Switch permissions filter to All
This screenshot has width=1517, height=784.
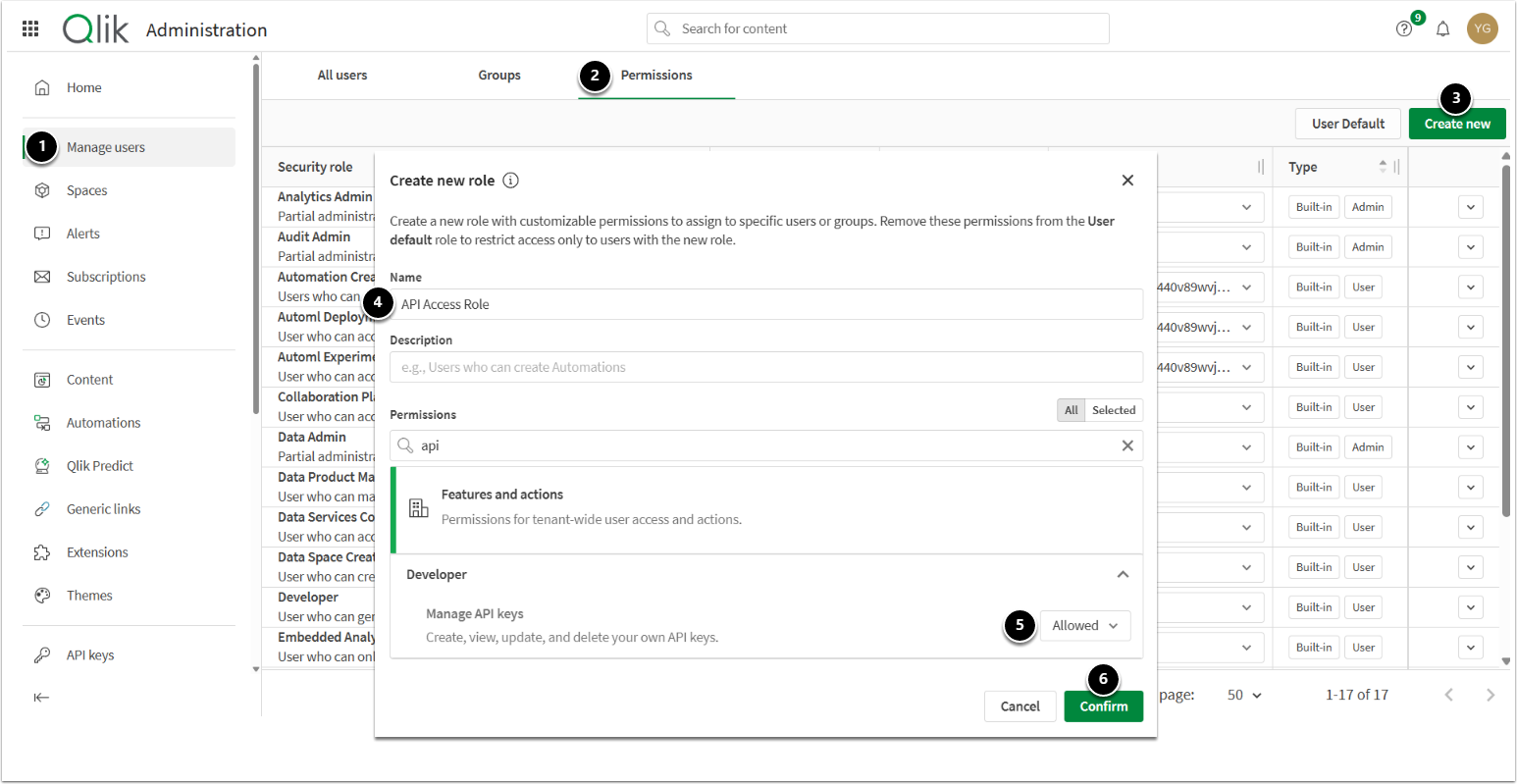pos(1071,410)
